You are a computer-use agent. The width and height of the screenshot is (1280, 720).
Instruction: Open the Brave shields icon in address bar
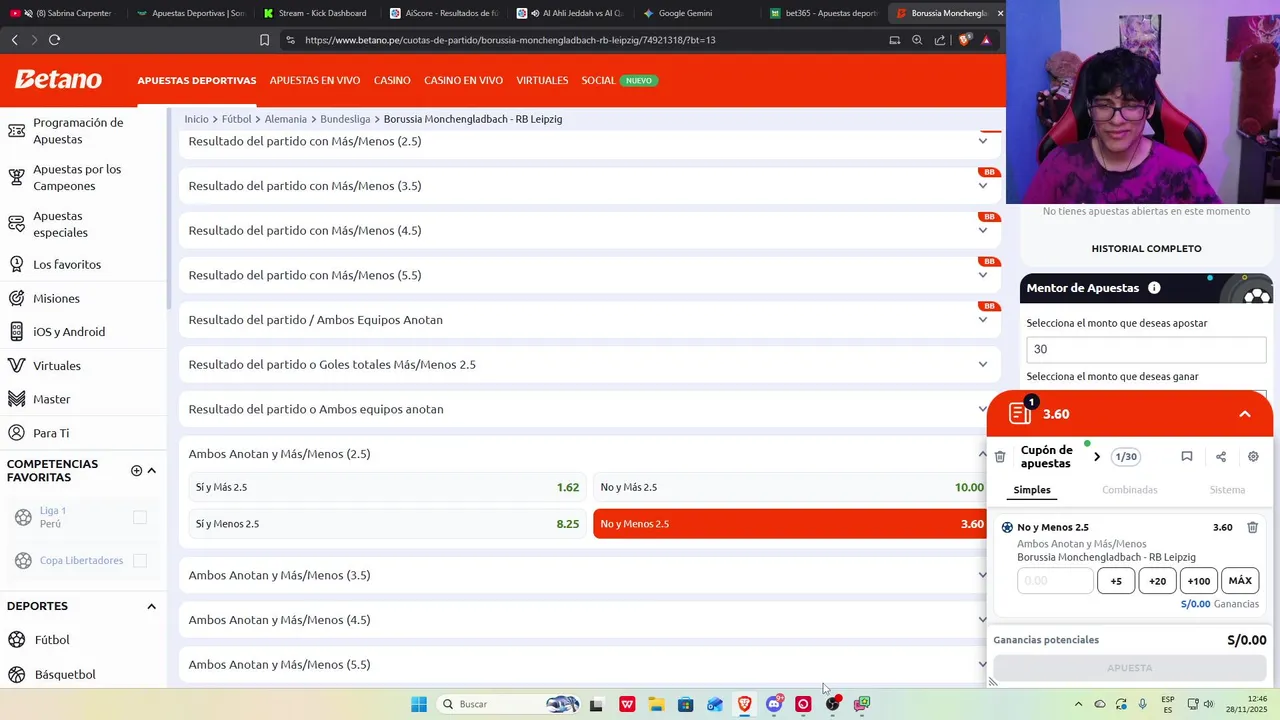tap(964, 40)
